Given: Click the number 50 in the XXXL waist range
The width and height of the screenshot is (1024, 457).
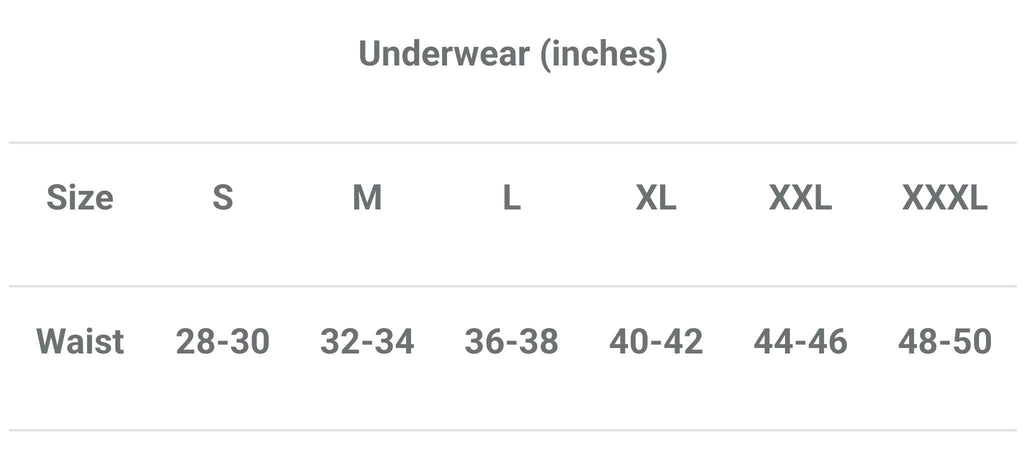Looking at the screenshot, I should point(972,342).
